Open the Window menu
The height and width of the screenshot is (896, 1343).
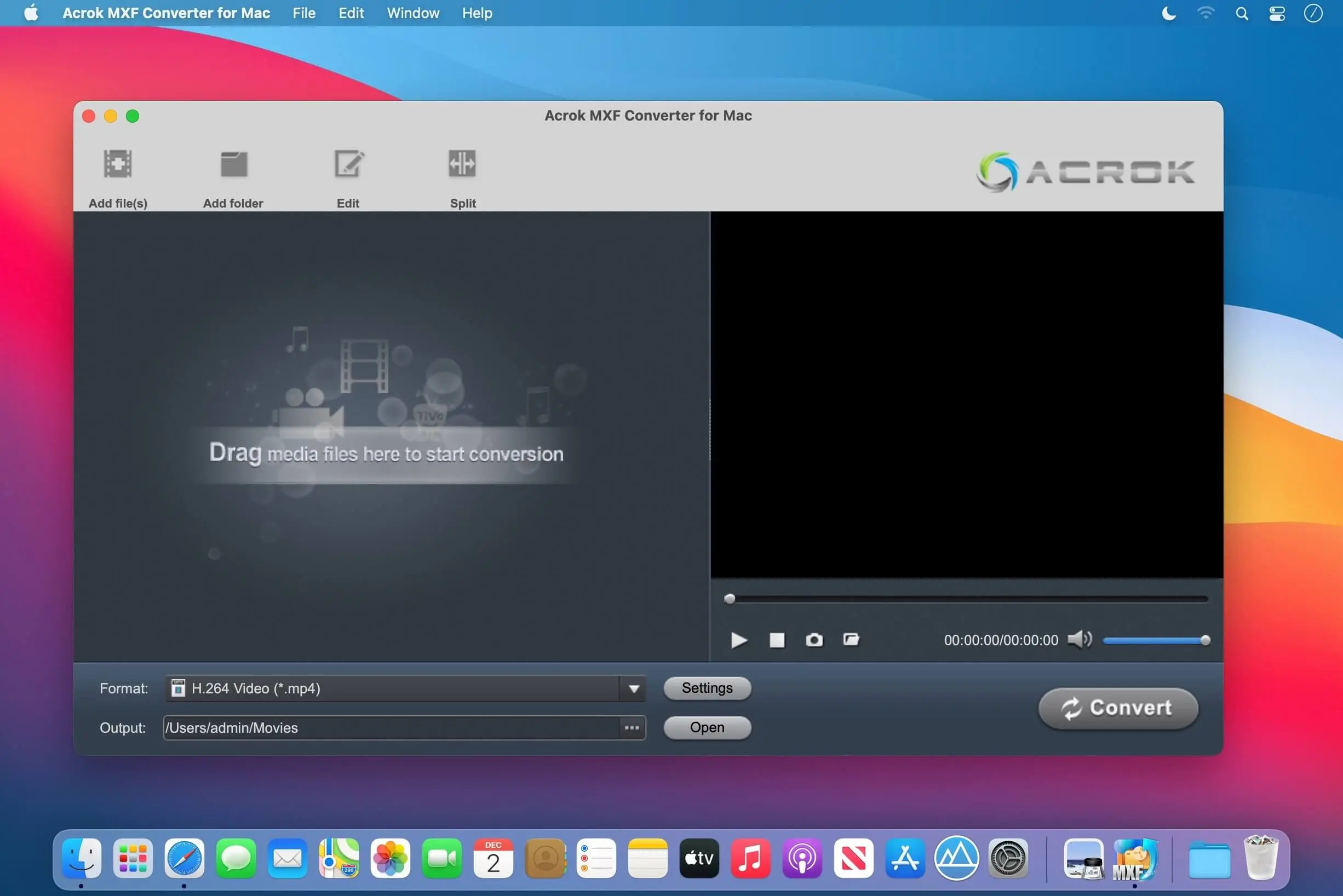(x=412, y=13)
